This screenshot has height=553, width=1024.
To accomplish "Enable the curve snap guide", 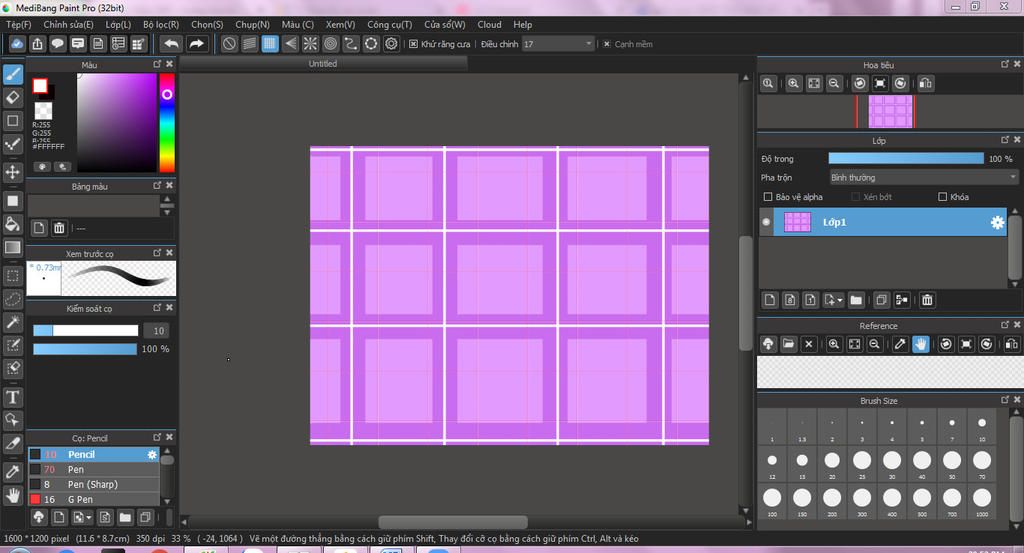I will [x=351, y=44].
